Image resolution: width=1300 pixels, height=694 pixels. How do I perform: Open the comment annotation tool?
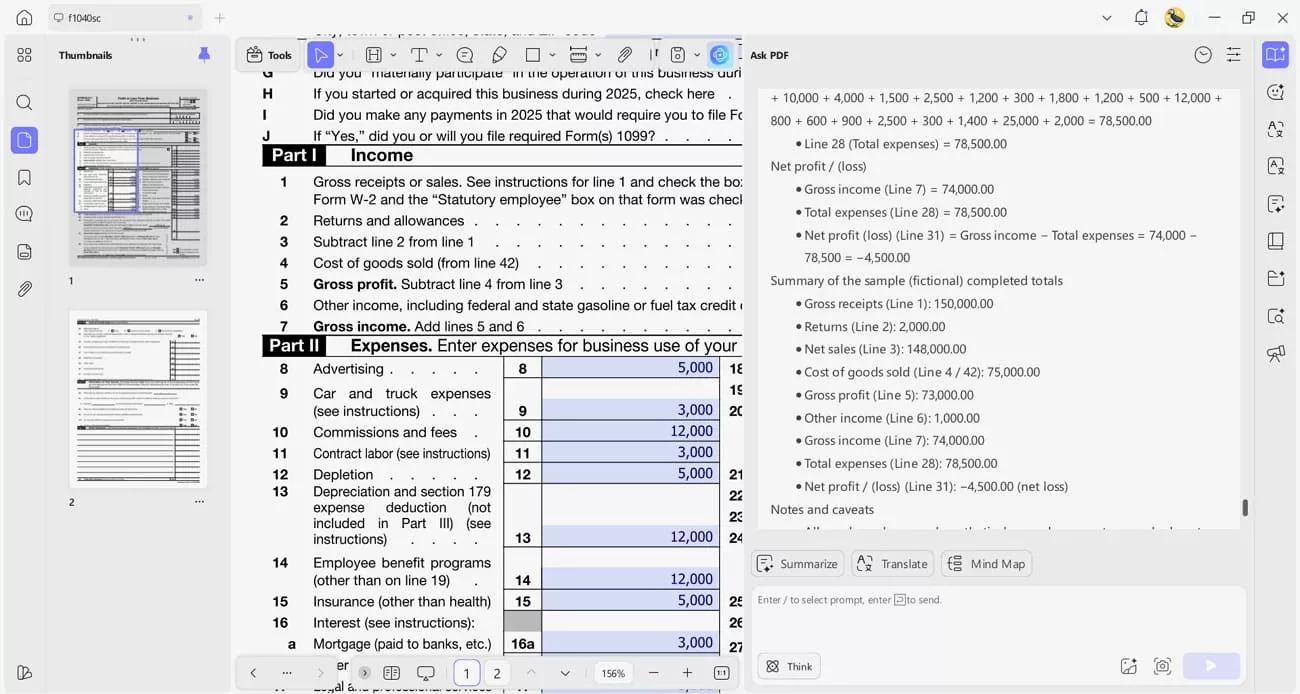[464, 55]
